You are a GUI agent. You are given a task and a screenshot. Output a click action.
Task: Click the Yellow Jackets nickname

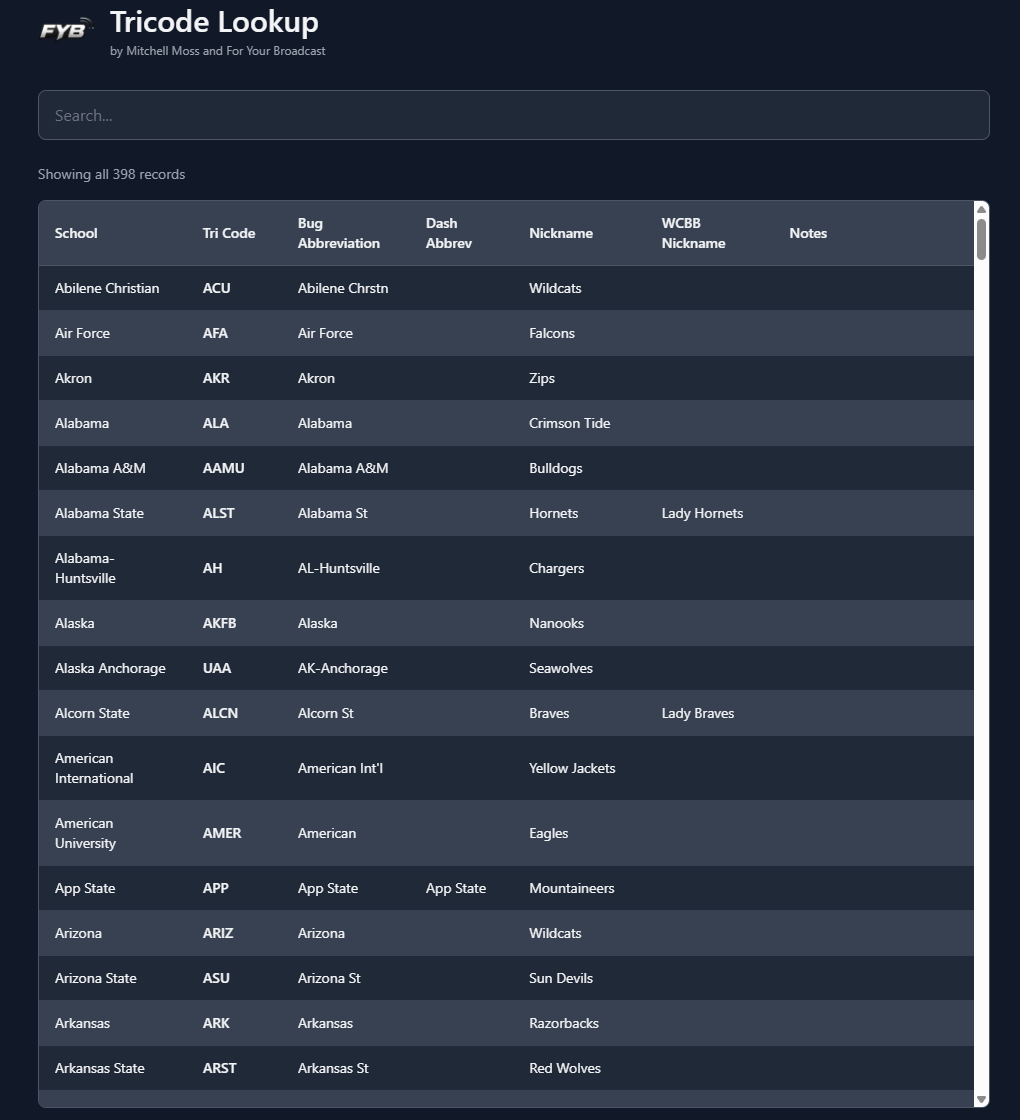[572, 768]
